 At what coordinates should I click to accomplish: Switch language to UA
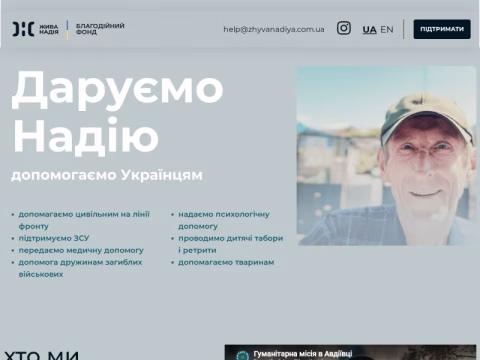click(x=369, y=30)
